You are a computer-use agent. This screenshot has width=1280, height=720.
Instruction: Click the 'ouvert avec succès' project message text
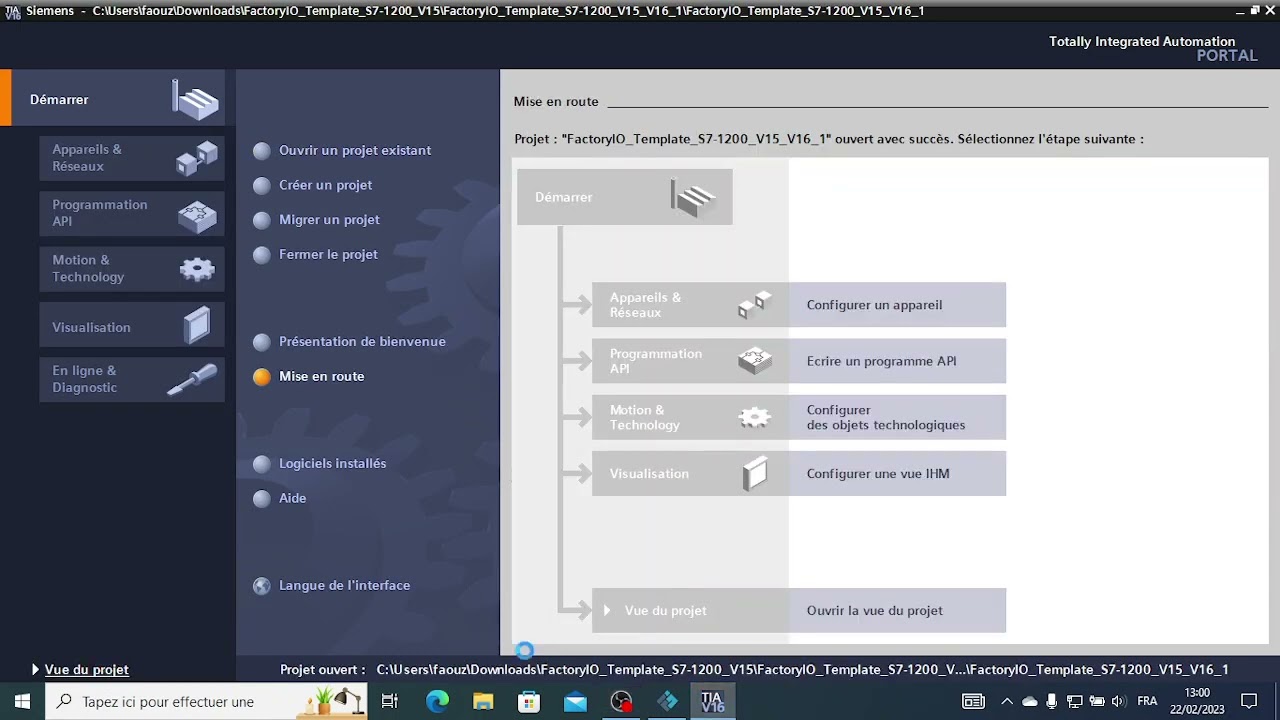(829, 139)
